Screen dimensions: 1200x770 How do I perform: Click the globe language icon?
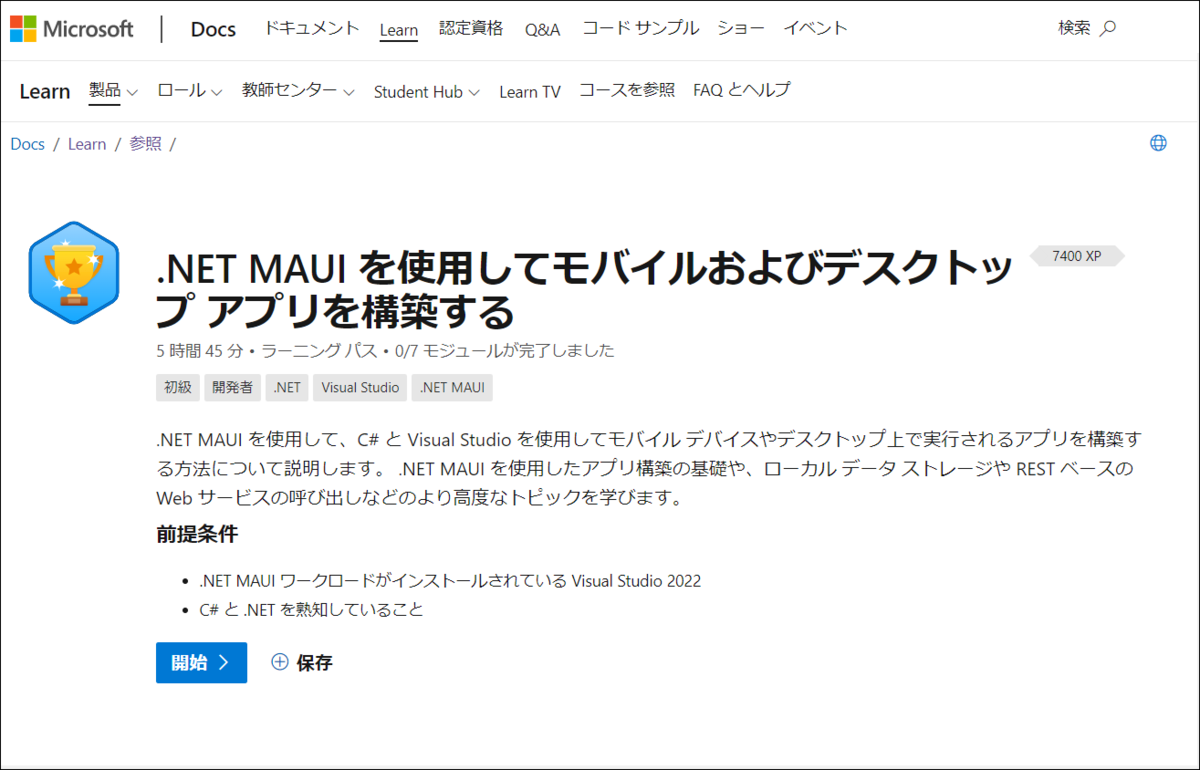click(x=1158, y=143)
